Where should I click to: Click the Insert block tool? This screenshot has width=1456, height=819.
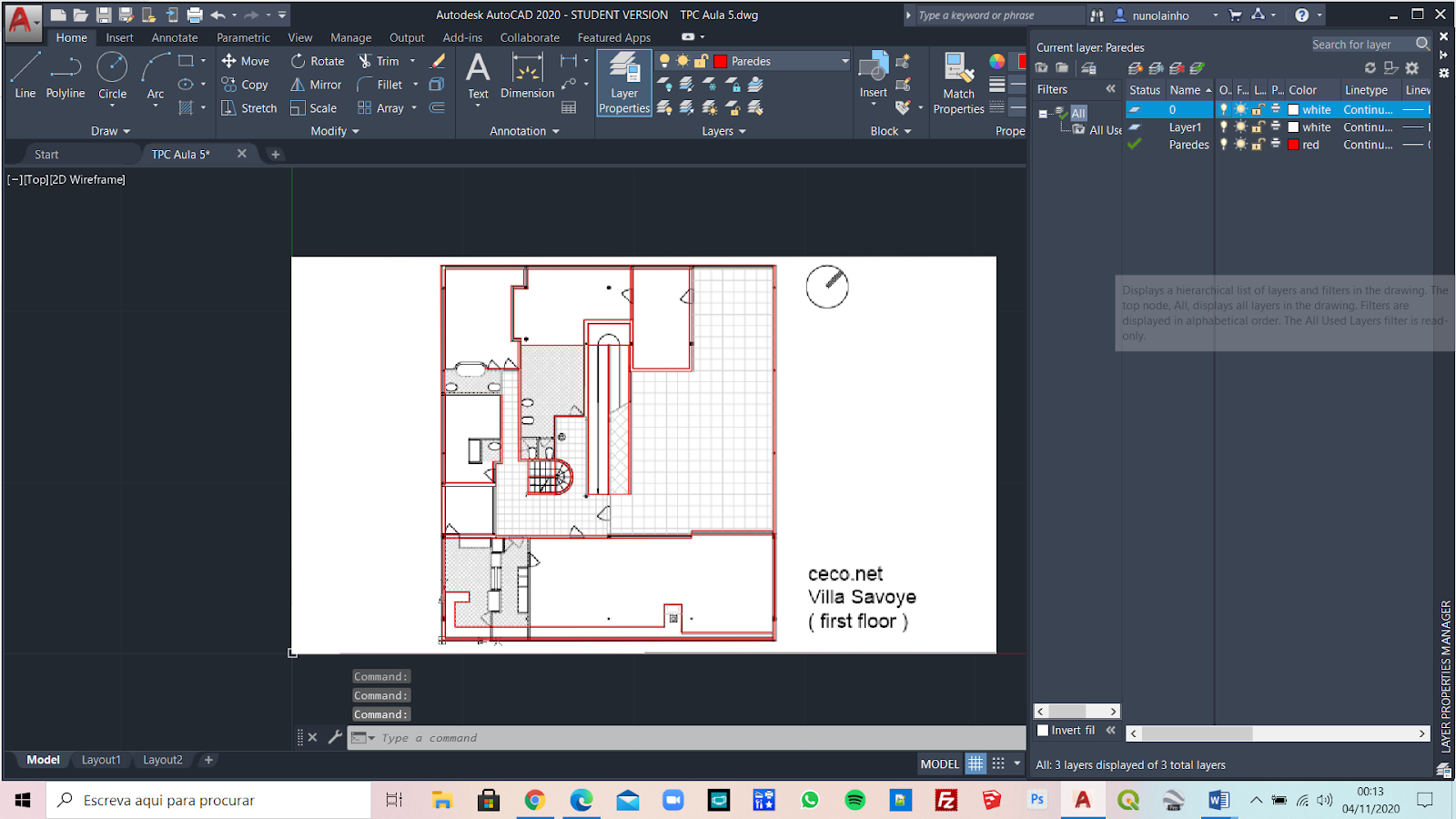[x=873, y=76]
